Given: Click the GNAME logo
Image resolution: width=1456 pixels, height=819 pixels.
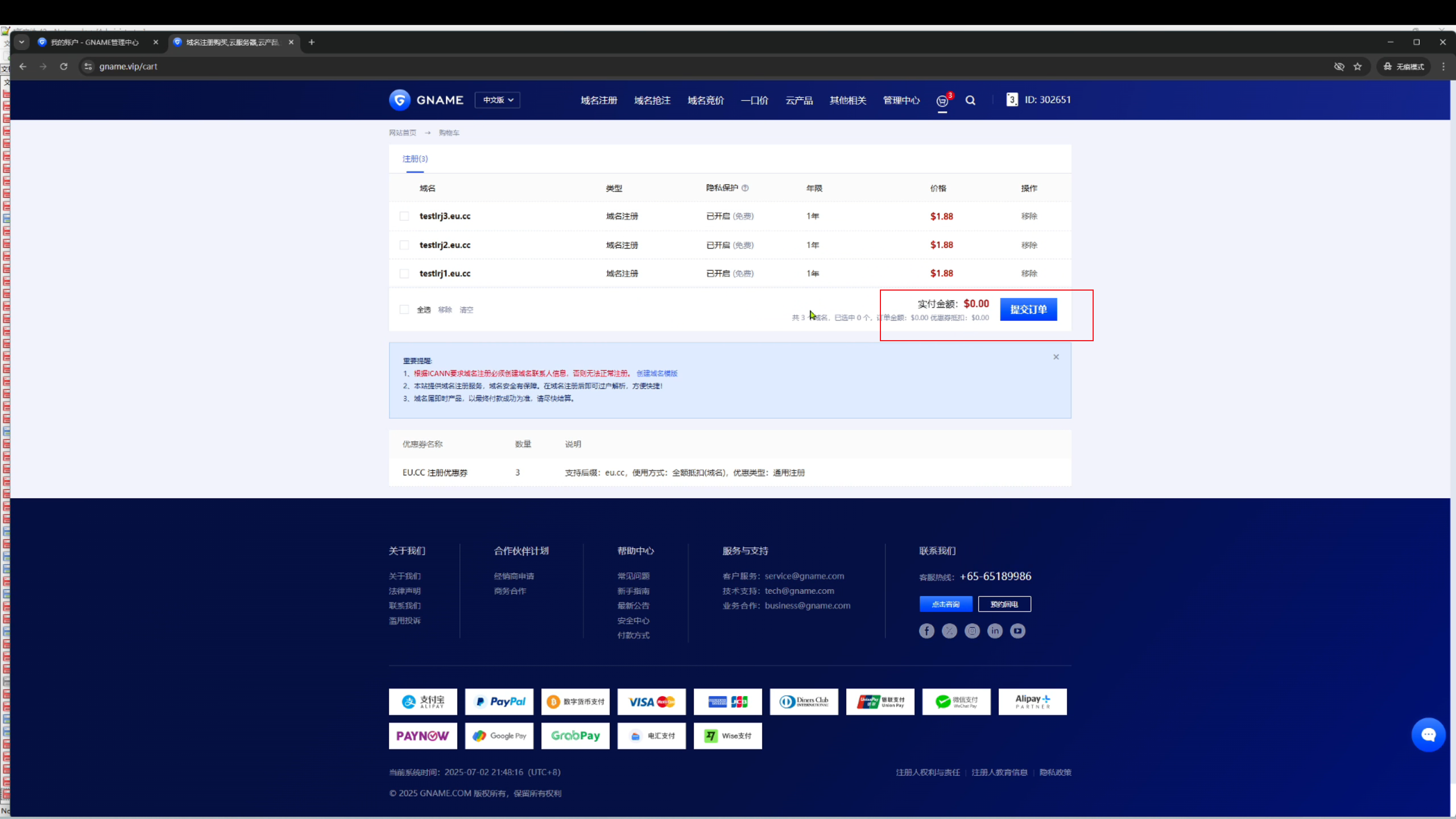Looking at the screenshot, I should (x=426, y=100).
